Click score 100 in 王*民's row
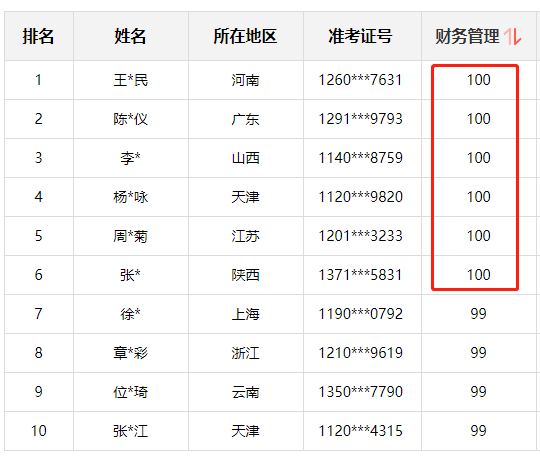 pos(478,80)
